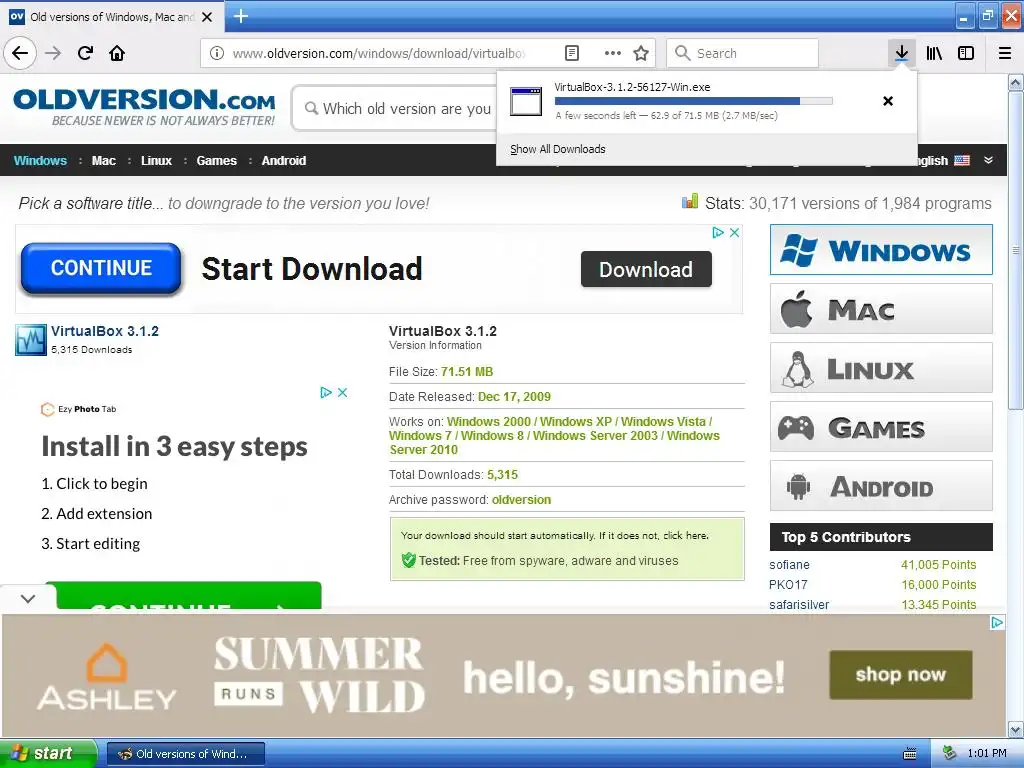This screenshot has height=768, width=1024.
Task: Close the Ezy Photo Tab ad
Action: [x=342, y=392]
